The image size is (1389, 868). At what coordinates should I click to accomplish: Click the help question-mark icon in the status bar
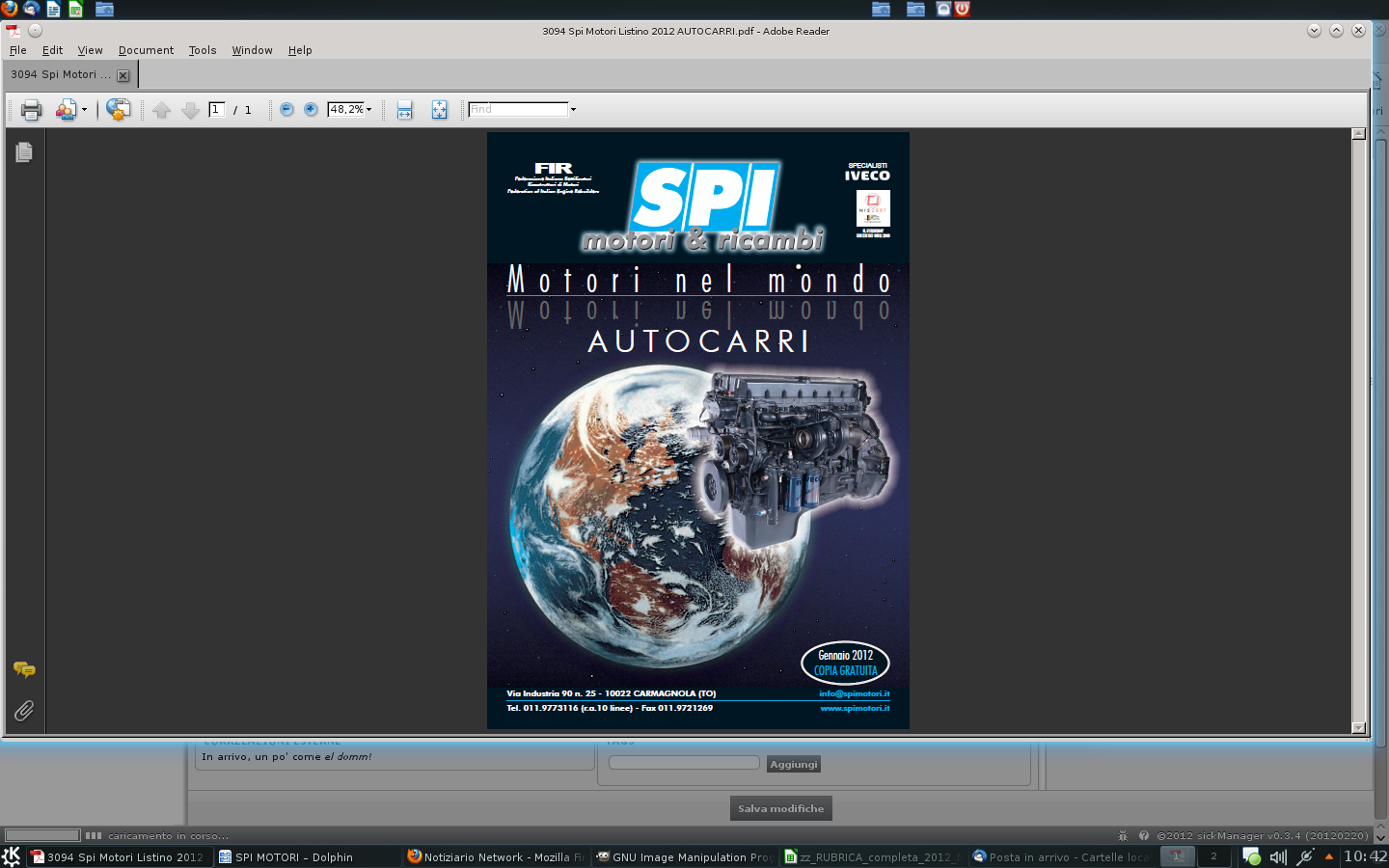coord(1144,835)
